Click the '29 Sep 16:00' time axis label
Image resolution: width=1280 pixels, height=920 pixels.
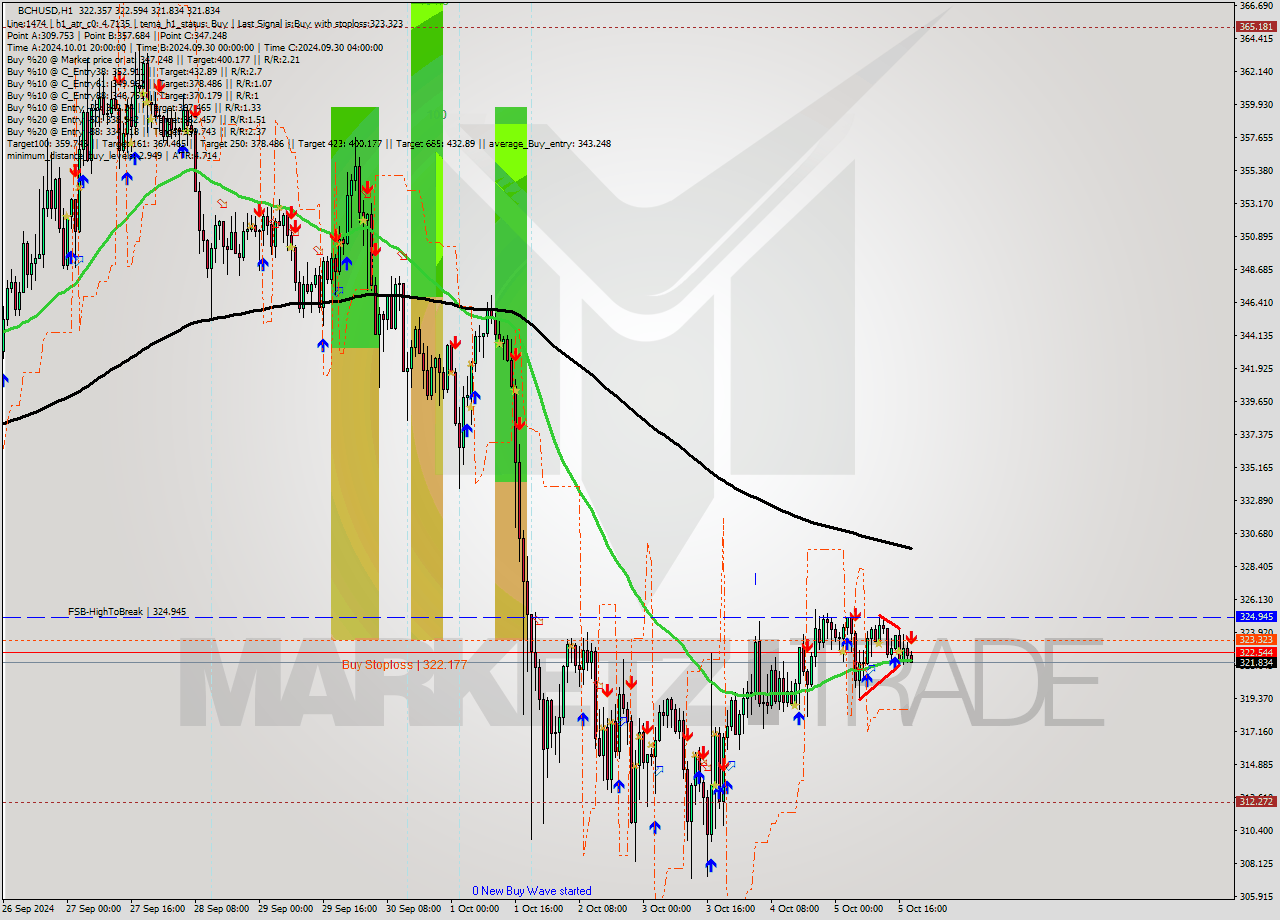tap(350, 909)
